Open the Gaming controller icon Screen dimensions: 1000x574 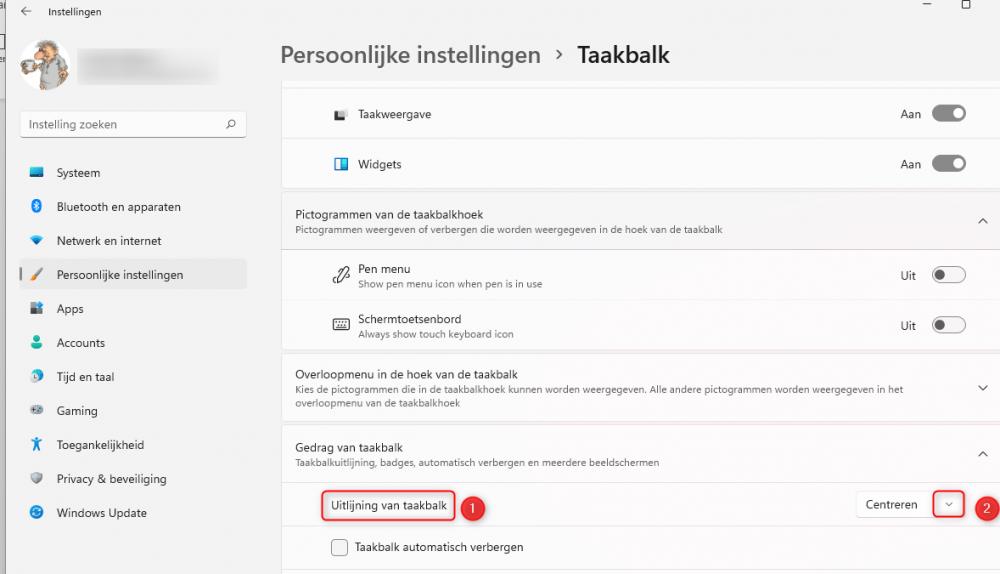(x=37, y=411)
